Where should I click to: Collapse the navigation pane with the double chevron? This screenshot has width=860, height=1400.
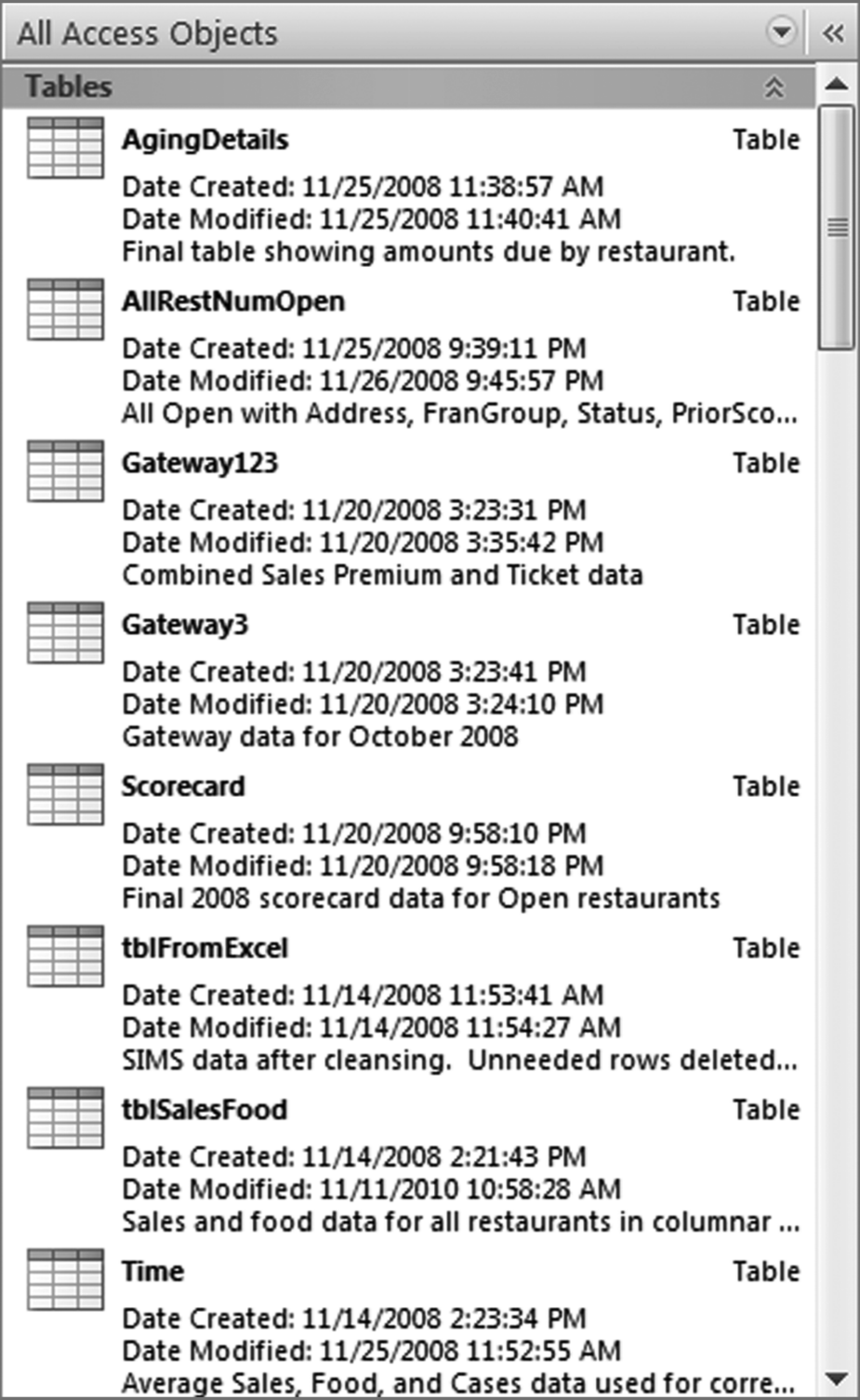pyautogui.click(x=834, y=33)
